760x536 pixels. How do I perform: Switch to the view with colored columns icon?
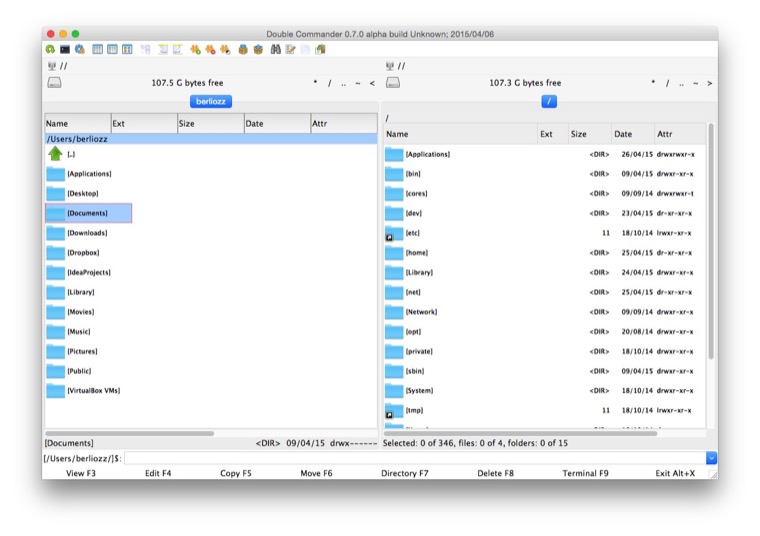127,49
